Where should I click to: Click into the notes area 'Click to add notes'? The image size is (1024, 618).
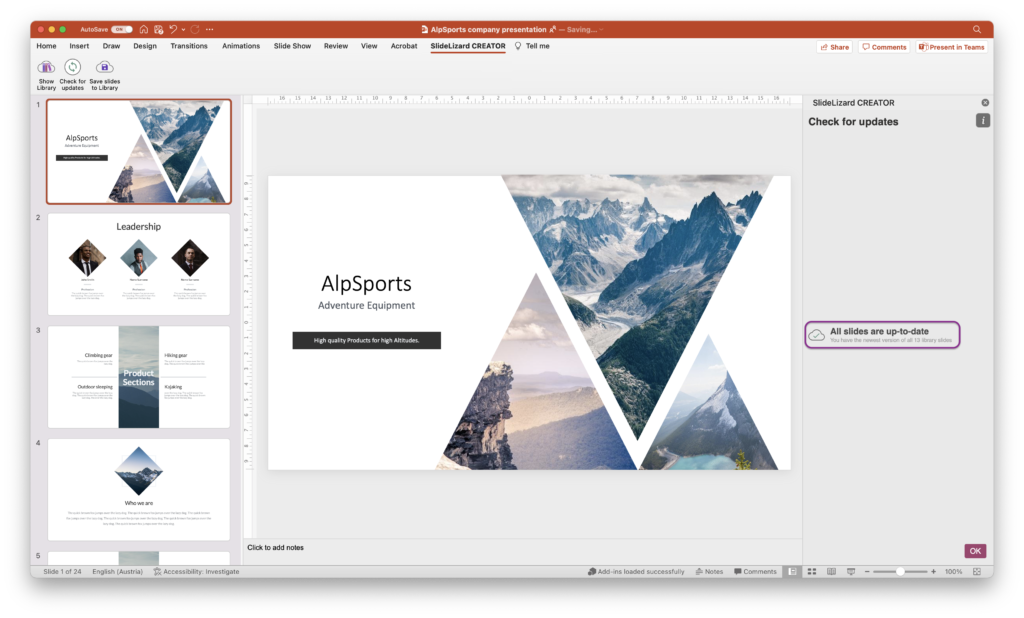click(x=276, y=547)
